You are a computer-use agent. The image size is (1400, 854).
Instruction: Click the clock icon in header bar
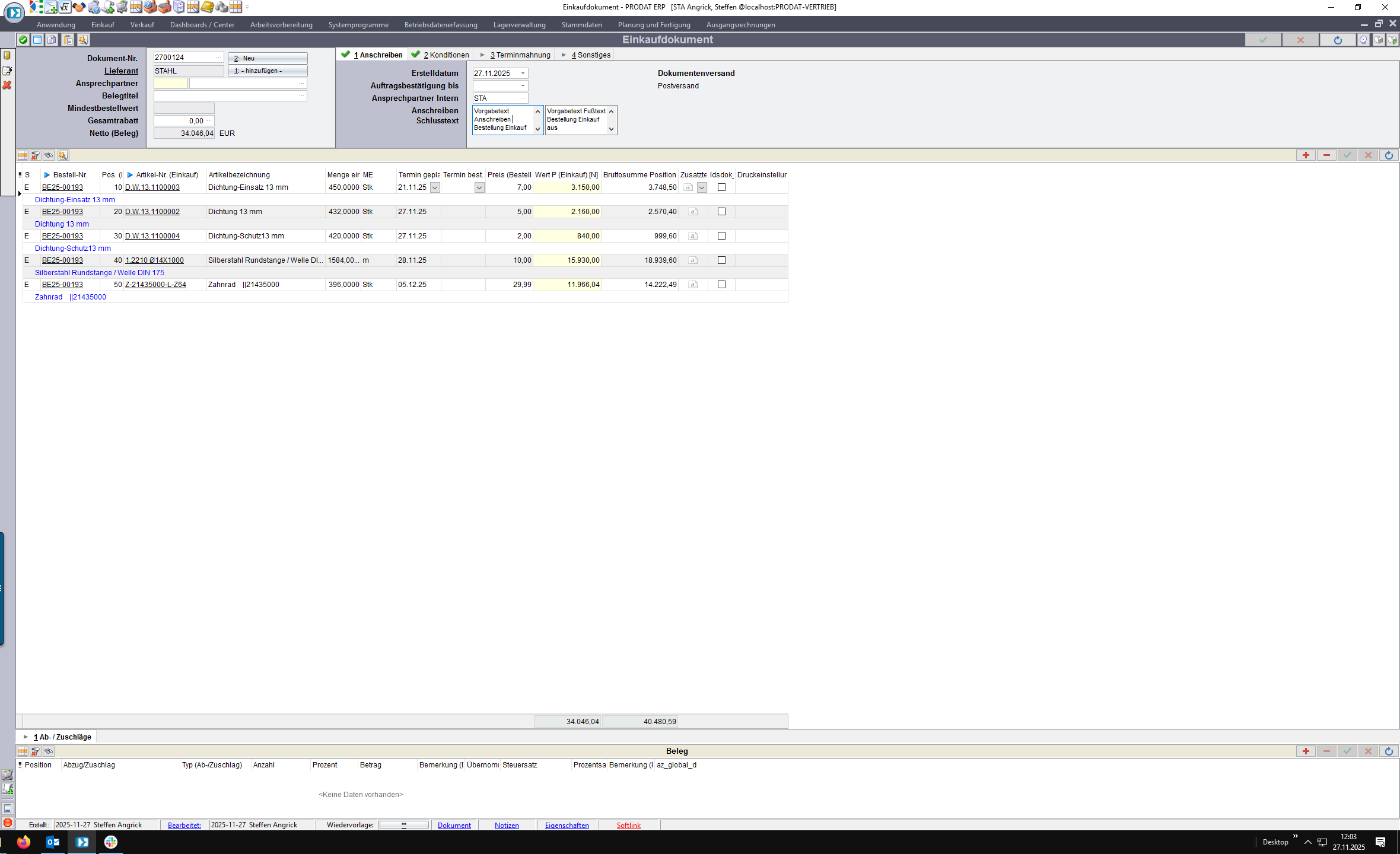pyautogui.click(x=1363, y=40)
